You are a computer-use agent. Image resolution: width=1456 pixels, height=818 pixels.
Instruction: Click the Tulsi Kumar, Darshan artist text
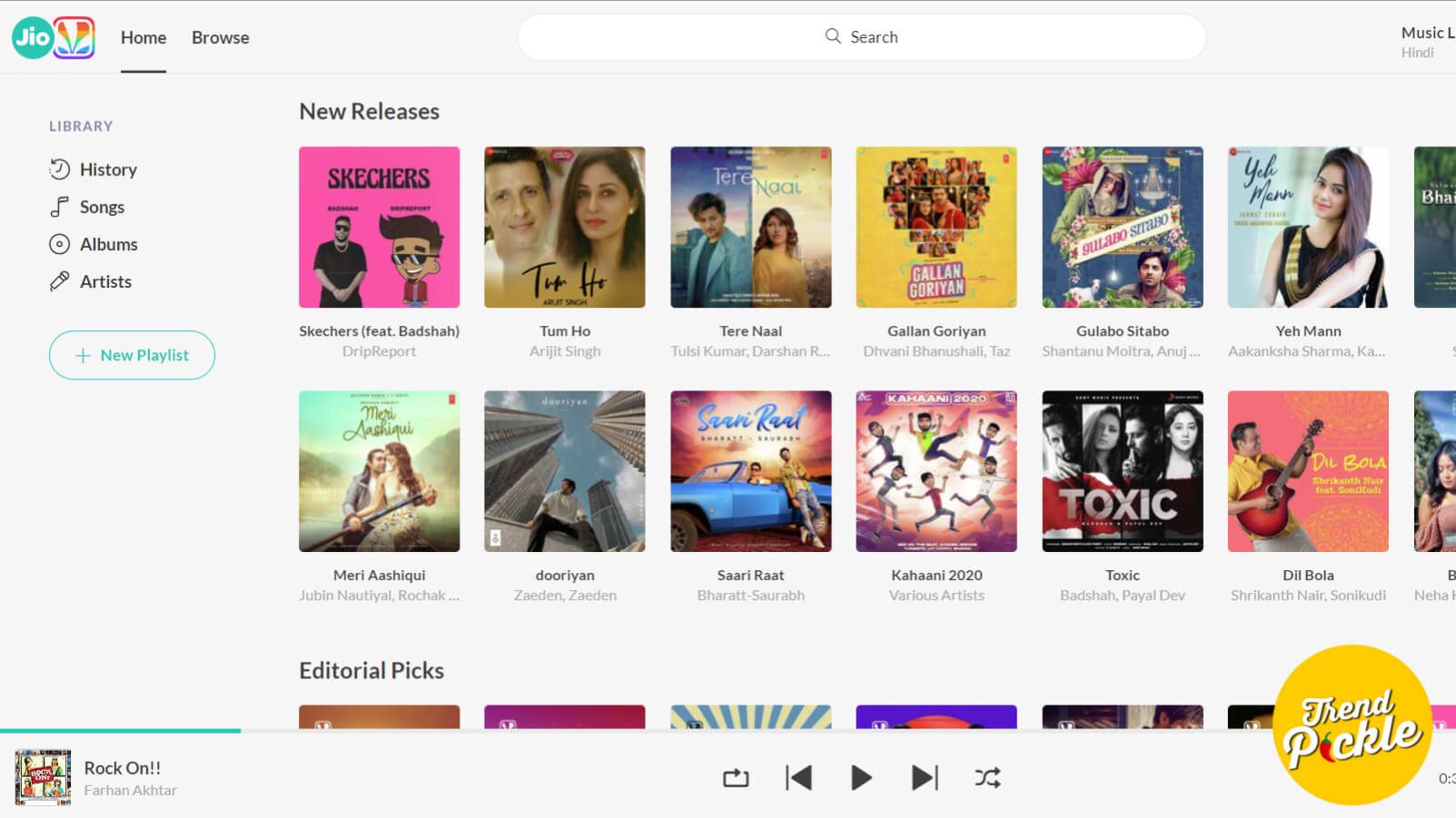tap(751, 351)
